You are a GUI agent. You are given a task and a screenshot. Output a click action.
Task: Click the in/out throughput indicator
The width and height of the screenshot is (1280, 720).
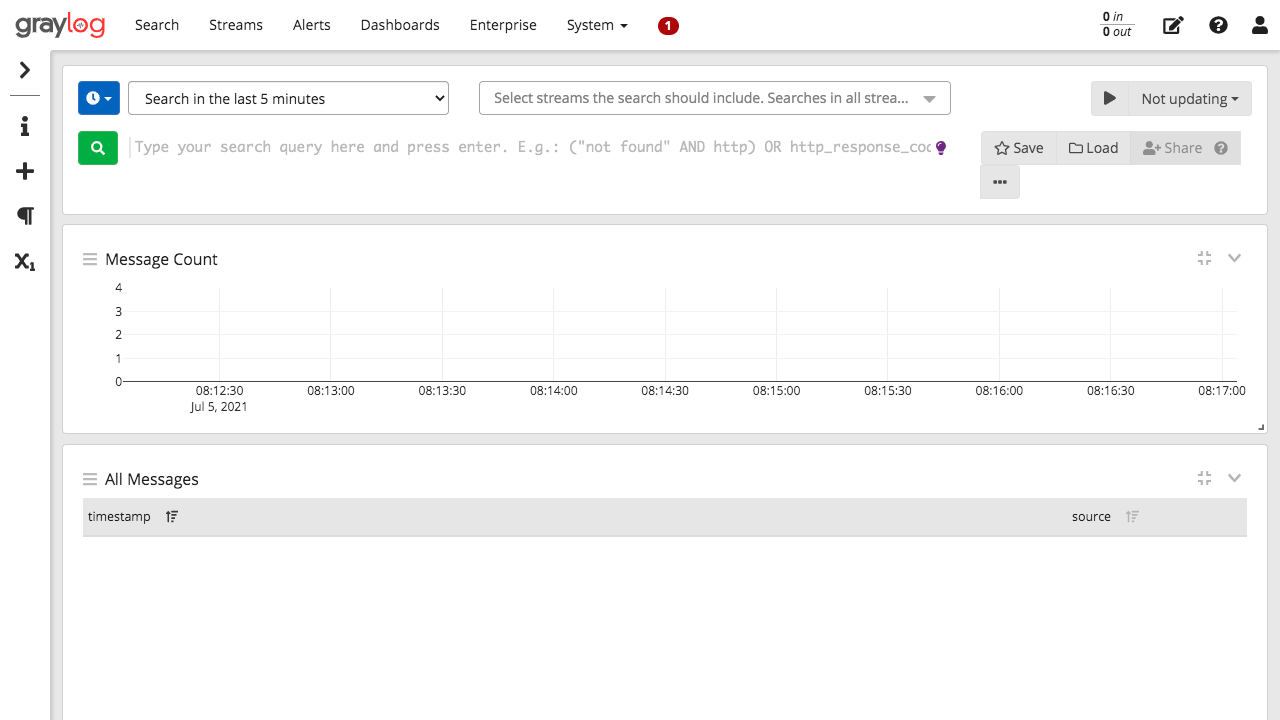[1117, 25]
